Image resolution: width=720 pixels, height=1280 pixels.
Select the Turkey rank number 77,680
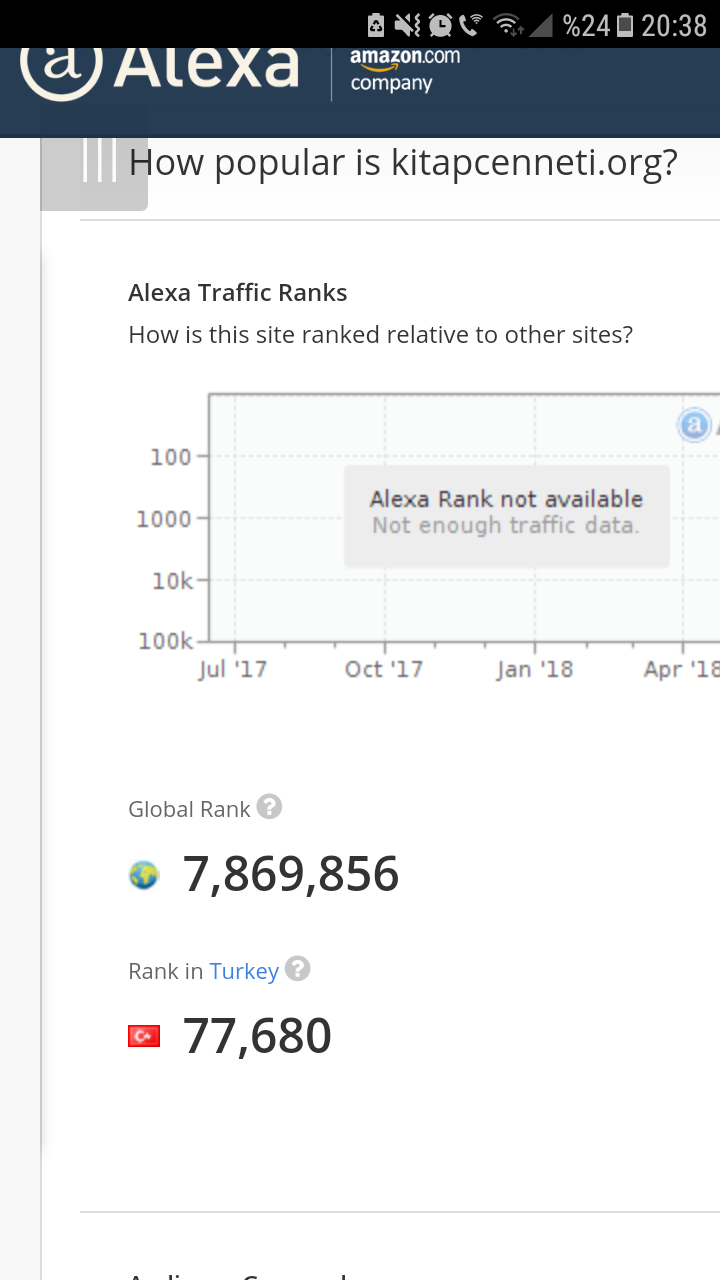257,1036
